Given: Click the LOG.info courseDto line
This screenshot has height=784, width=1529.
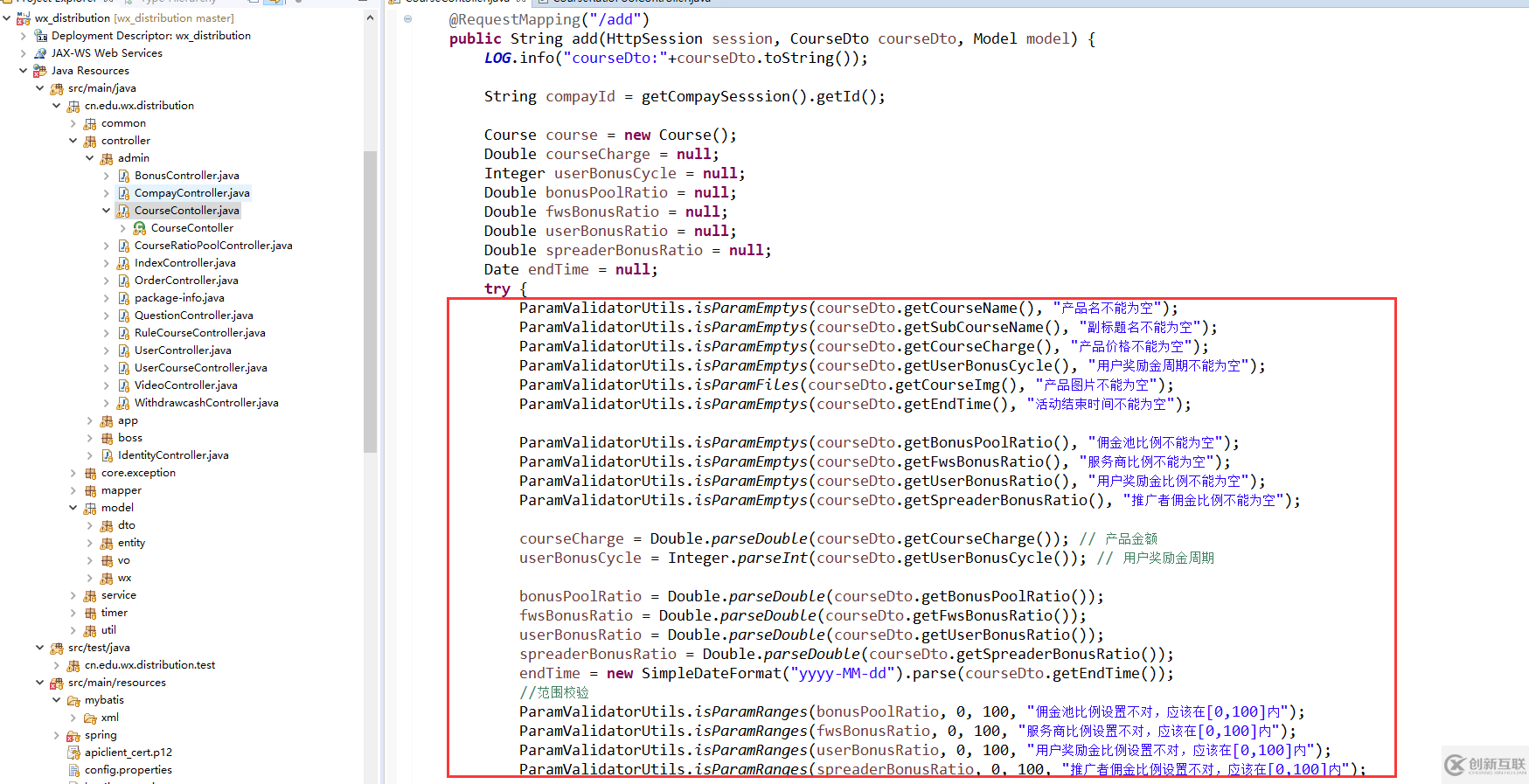Looking at the screenshot, I should coord(676,58).
